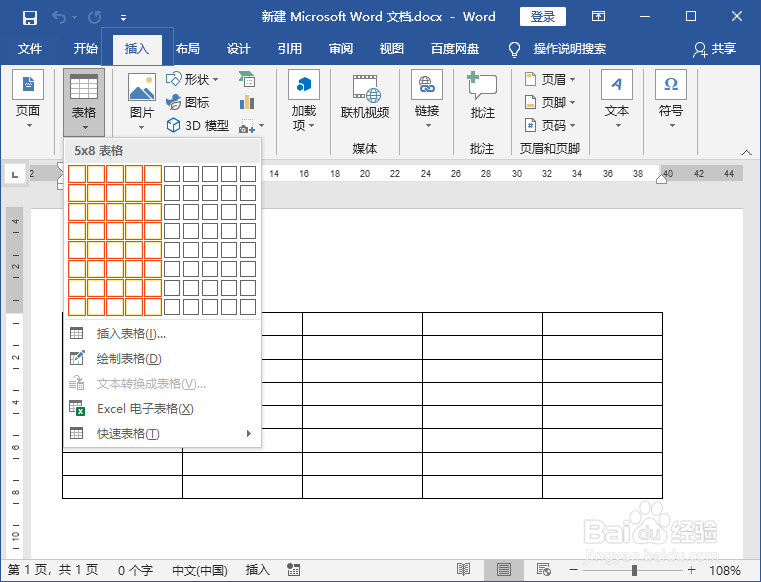Image resolution: width=761 pixels, height=582 pixels.
Task: Click the SmartArt icon
Action: click(247, 79)
